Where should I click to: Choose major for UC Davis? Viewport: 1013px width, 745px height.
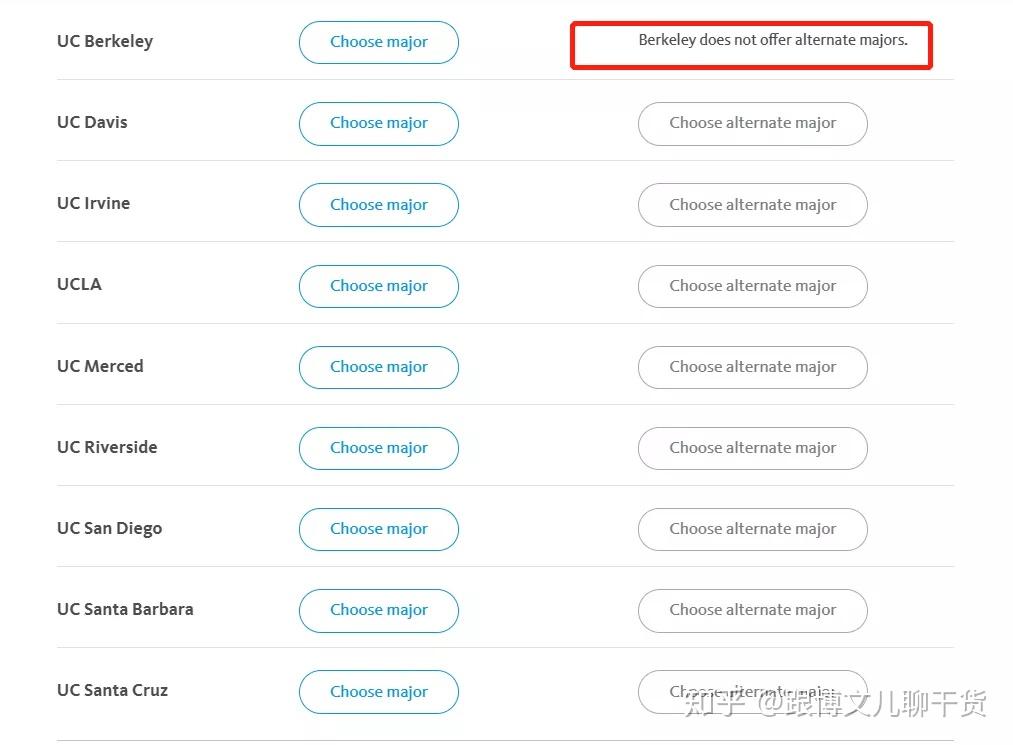point(378,123)
